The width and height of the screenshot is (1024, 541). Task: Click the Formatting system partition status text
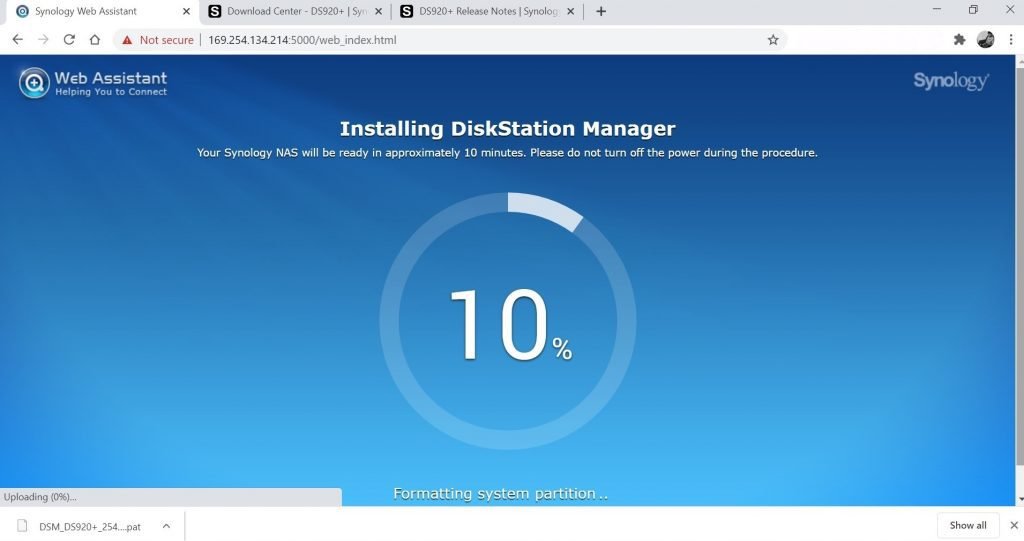click(500, 494)
